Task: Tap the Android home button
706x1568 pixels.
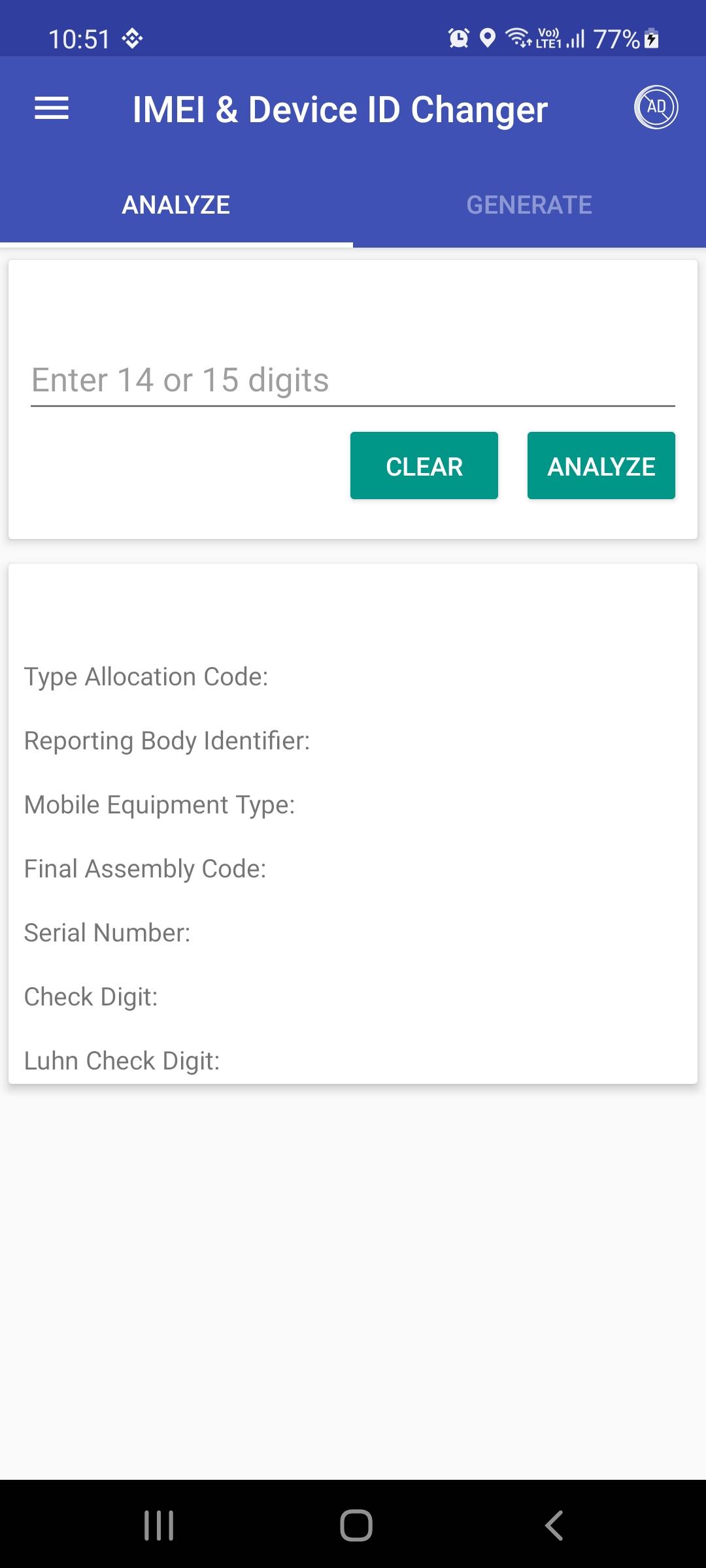Action: click(356, 1526)
